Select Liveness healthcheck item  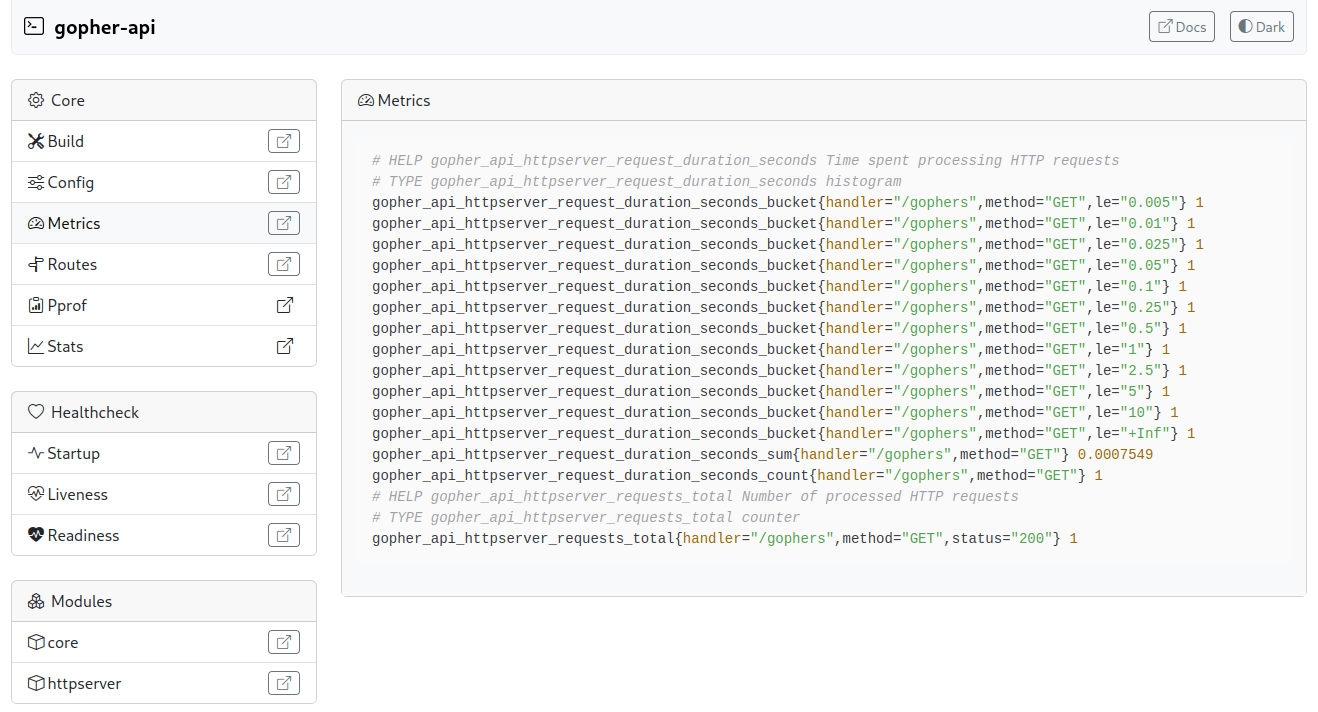coord(164,494)
